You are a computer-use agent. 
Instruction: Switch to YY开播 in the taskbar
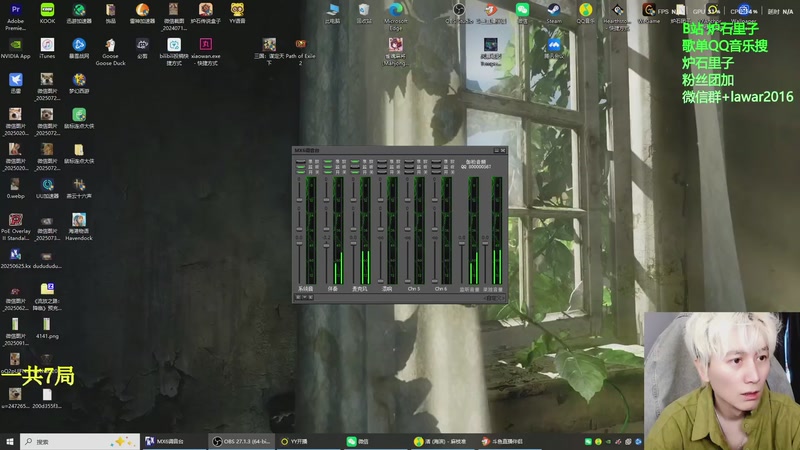click(308, 441)
